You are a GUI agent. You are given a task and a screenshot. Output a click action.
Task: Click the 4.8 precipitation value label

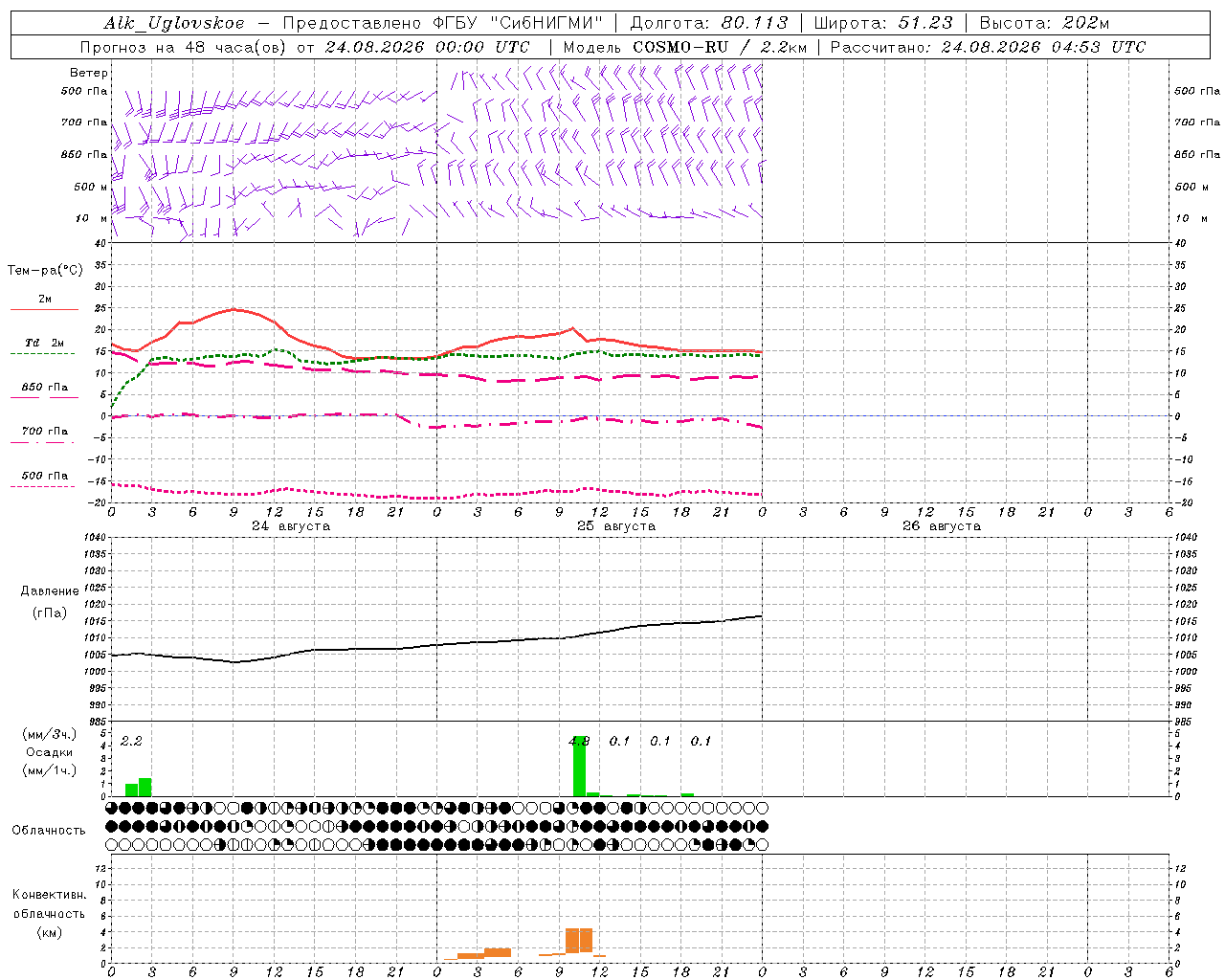coord(579,741)
